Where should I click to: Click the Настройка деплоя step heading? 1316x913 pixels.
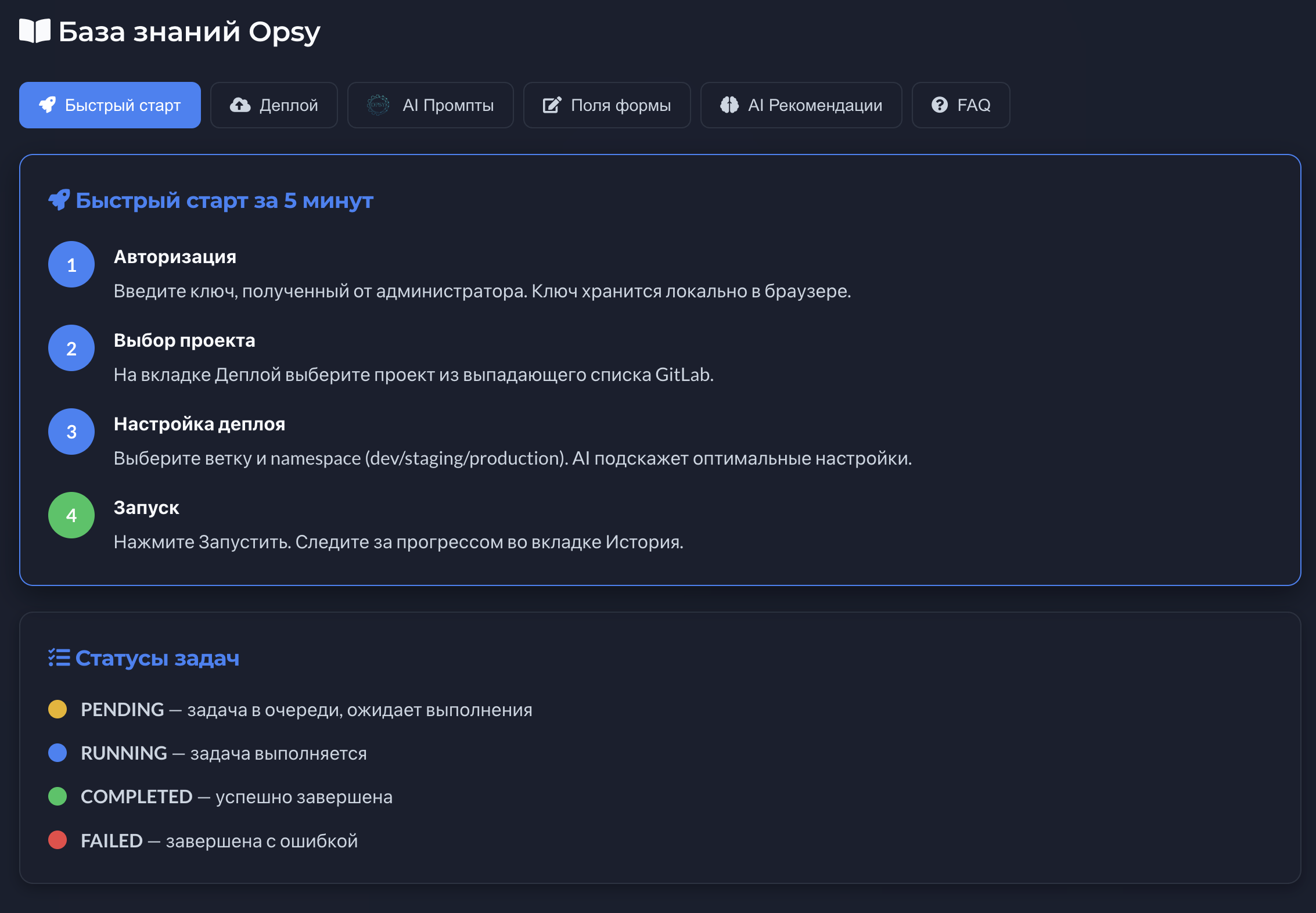(199, 424)
